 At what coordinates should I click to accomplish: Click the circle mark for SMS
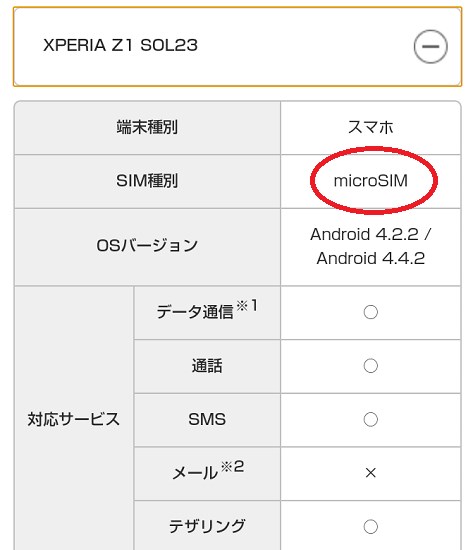pyautogui.click(x=371, y=419)
